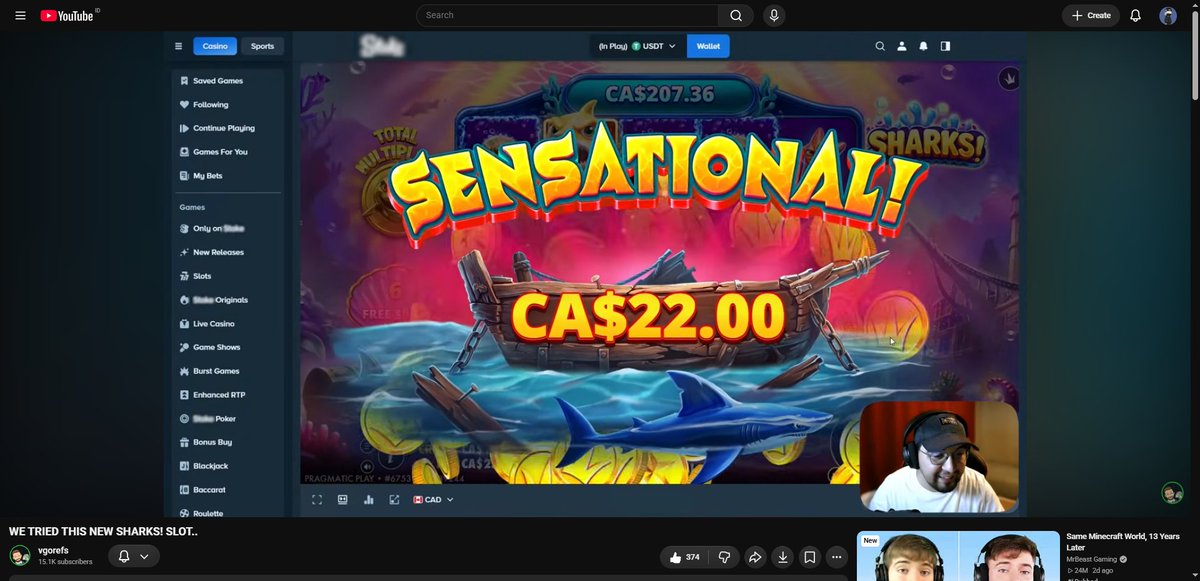Screen dimensions: 1200x581
Task: Click the page vertical scrollbar
Action: (x=1195, y=55)
